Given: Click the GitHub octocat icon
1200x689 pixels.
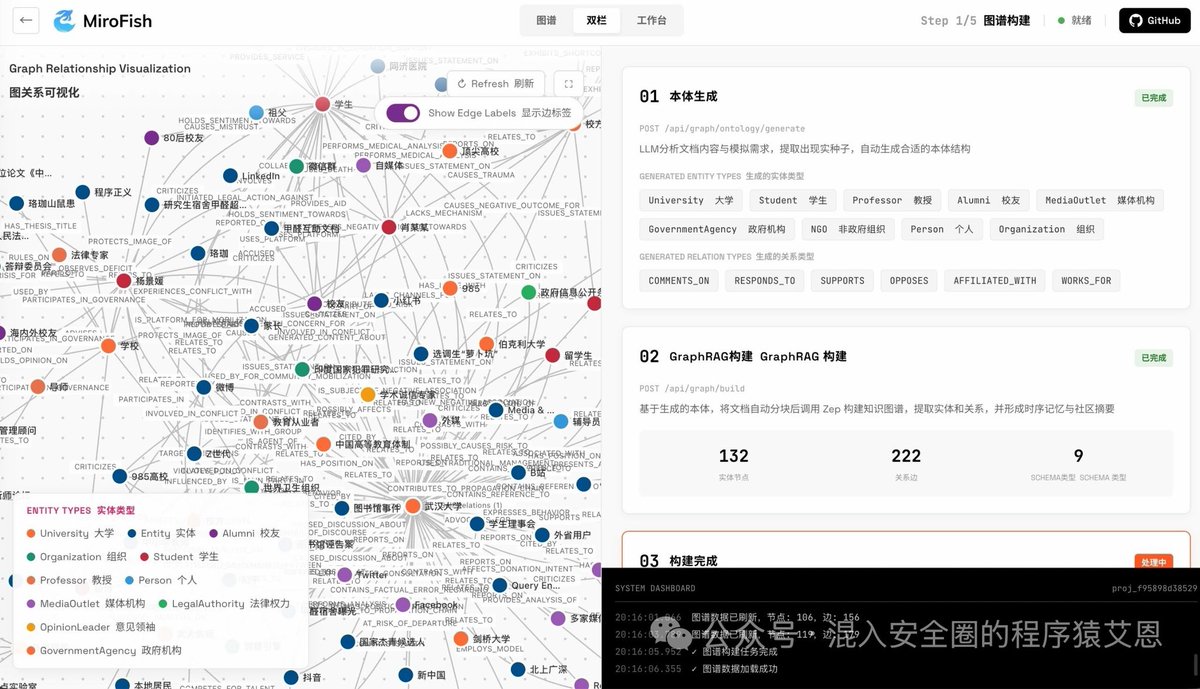Looking at the screenshot, I should tap(1136, 20).
